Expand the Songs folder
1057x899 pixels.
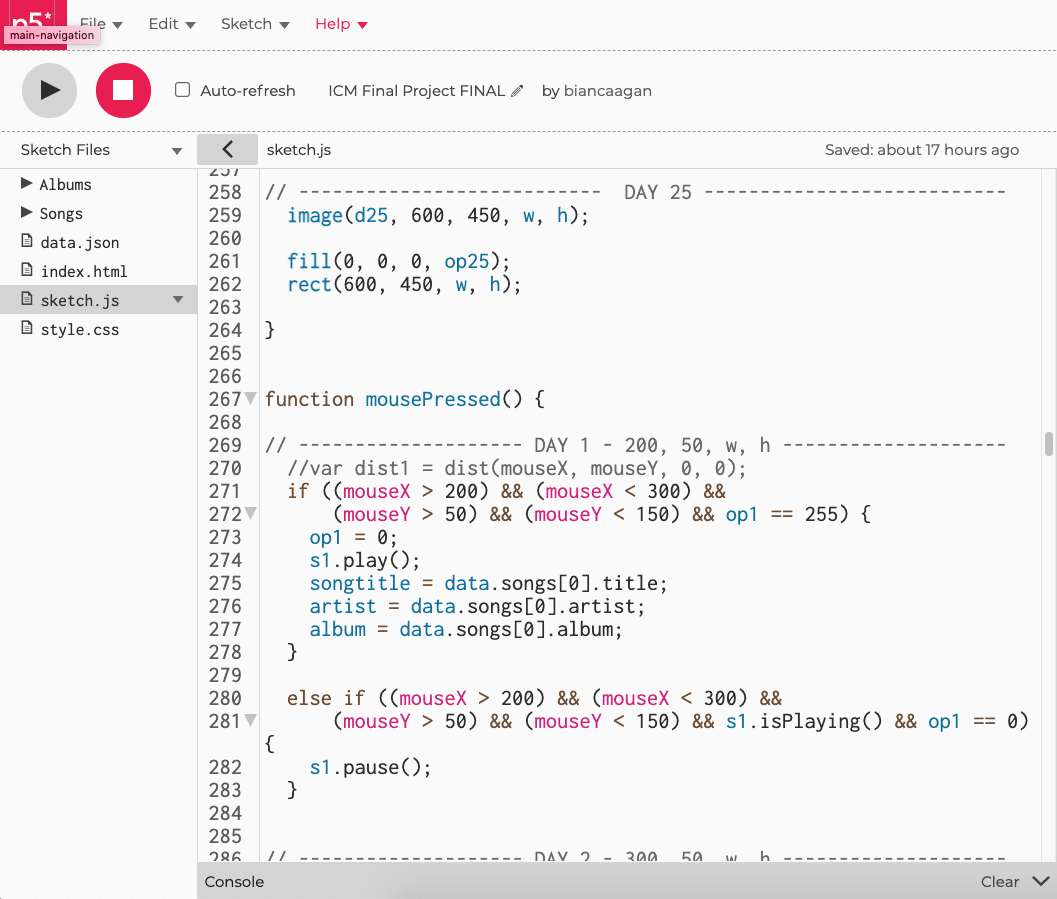coord(27,213)
